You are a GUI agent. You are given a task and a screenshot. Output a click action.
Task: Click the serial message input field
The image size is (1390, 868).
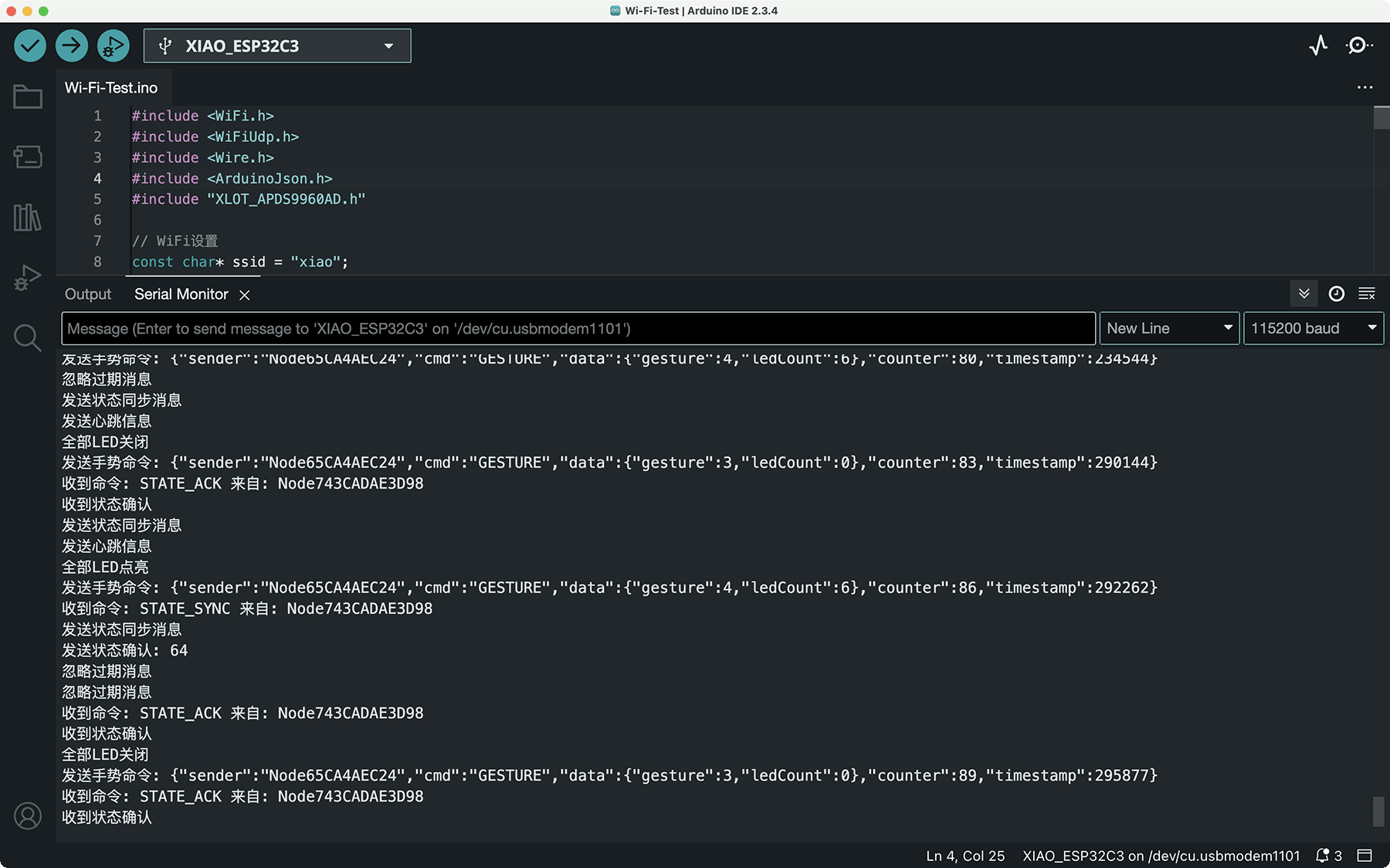tap(578, 328)
